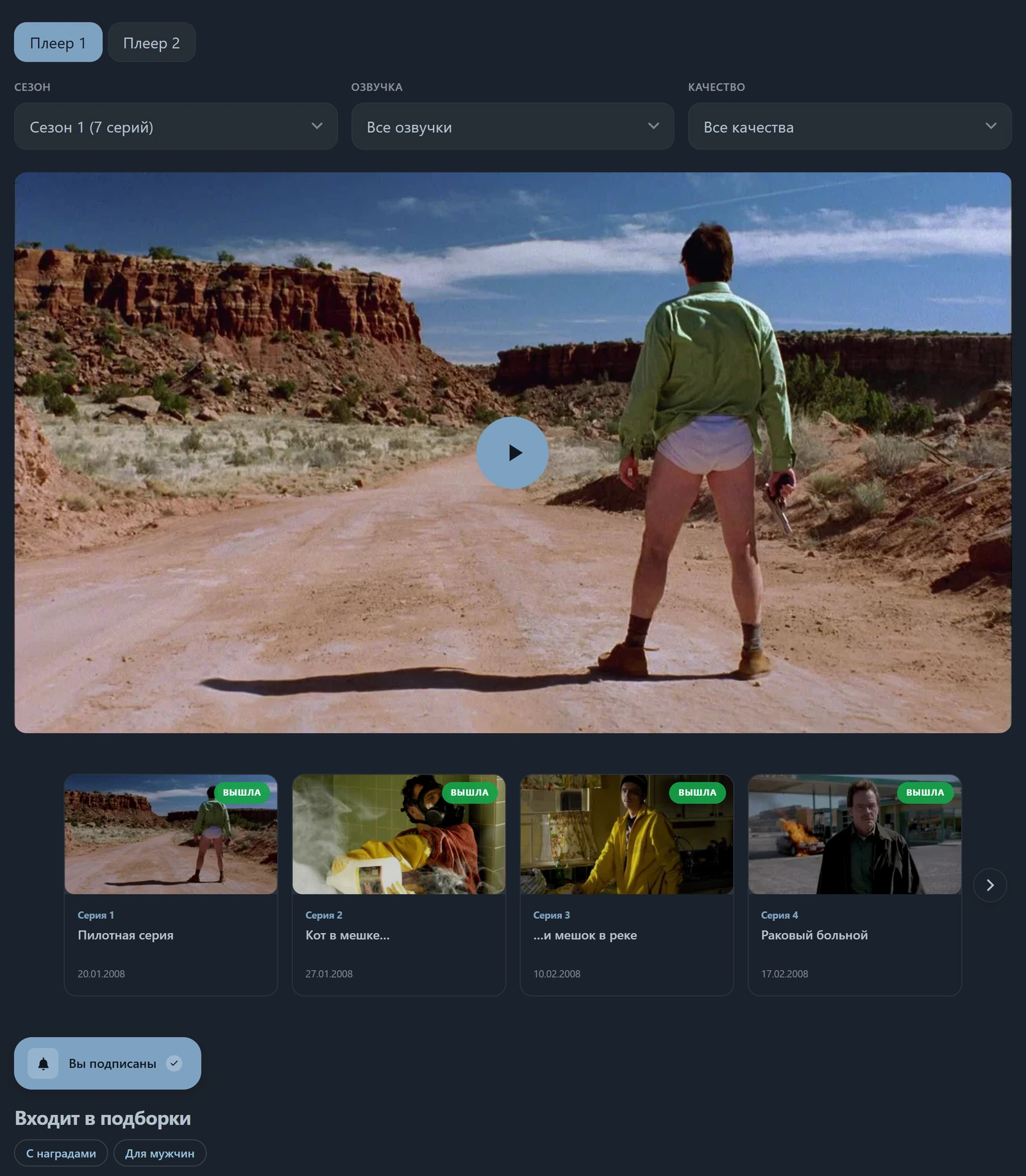Screen dimensions: 1026x1176
Task: Click the Серия 2 label
Action: (x=324, y=915)
